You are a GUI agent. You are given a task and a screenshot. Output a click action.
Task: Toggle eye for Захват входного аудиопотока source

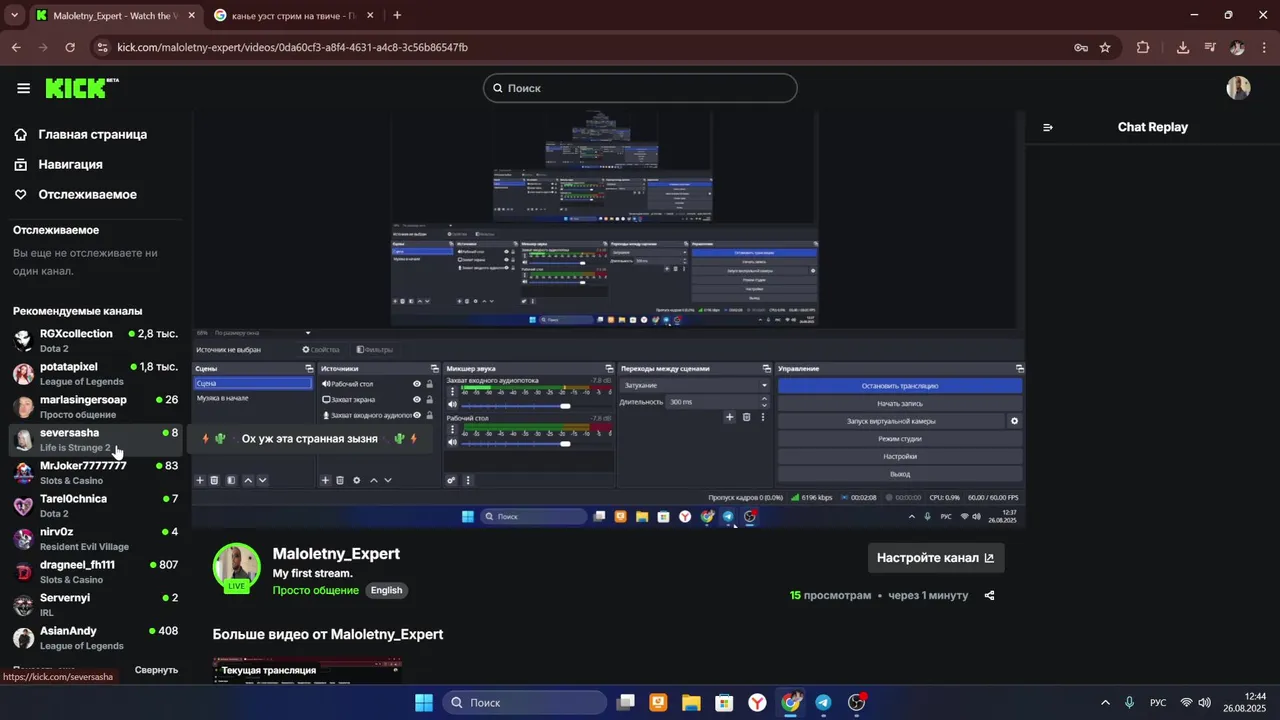[x=417, y=414]
